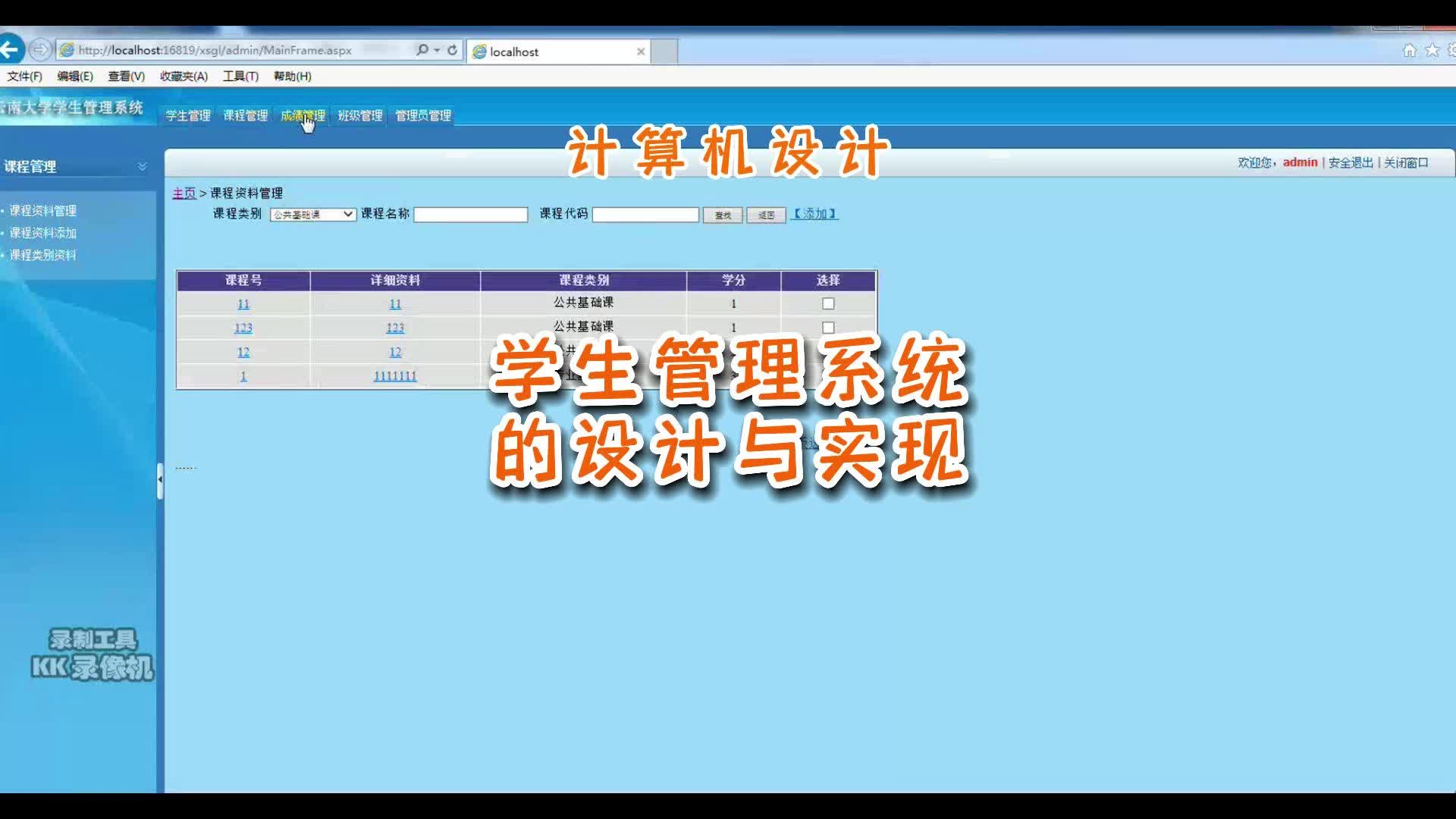This screenshot has height=819, width=1456.
Task: Click the 课程名称 input field
Action: 470,215
